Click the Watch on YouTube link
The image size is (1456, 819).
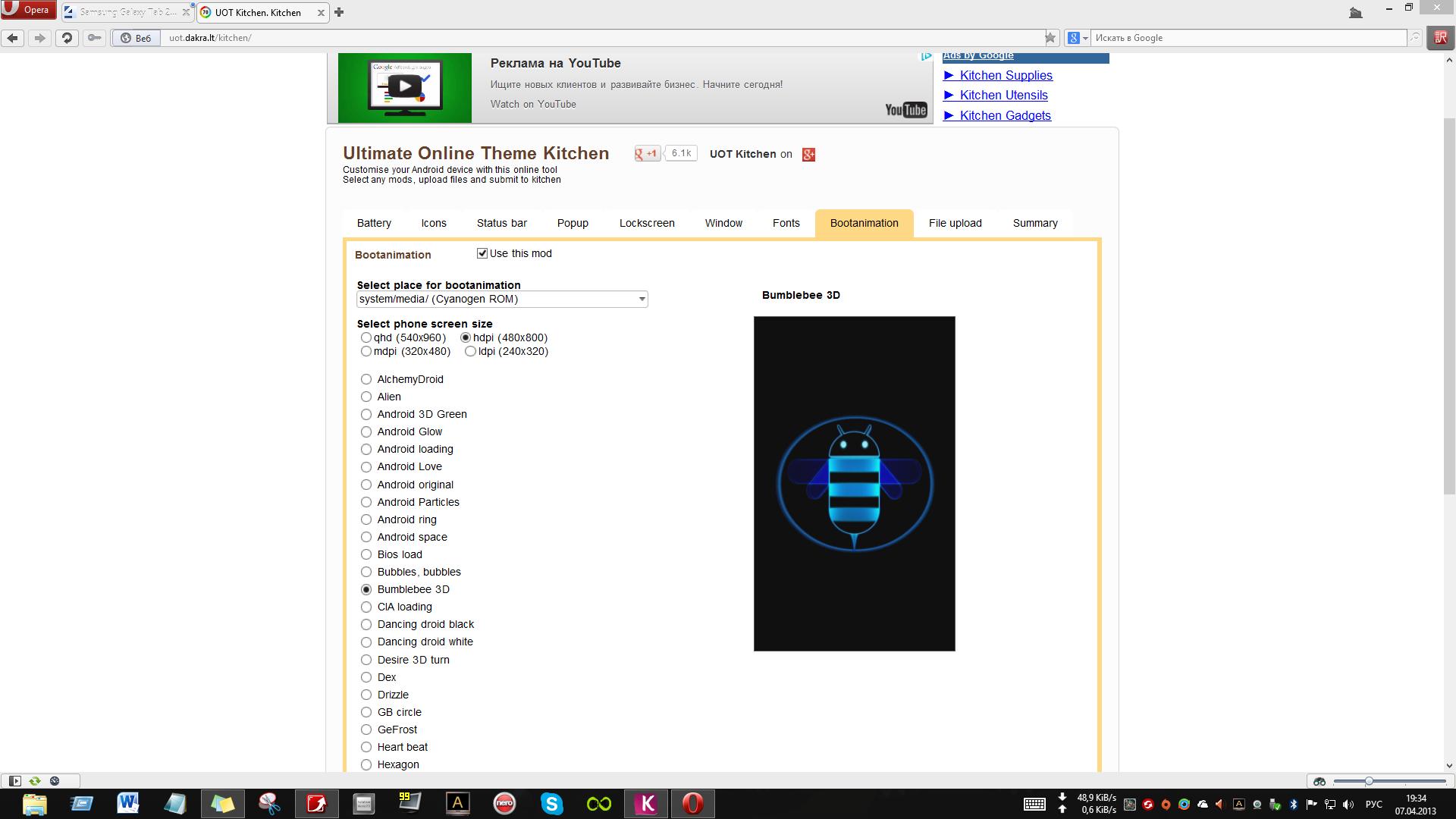533,104
